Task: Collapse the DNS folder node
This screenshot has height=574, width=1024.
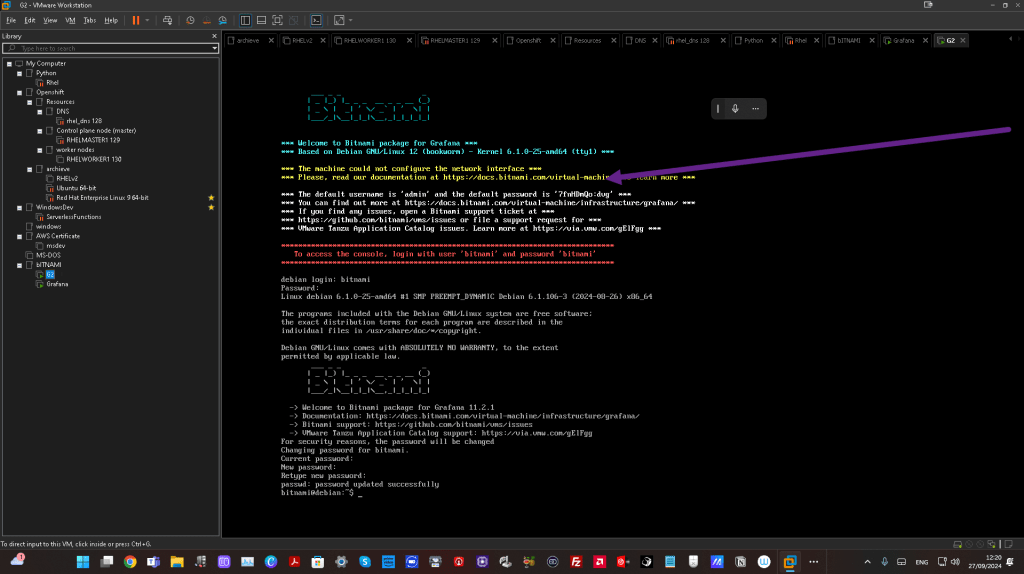Action: point(40,112)
